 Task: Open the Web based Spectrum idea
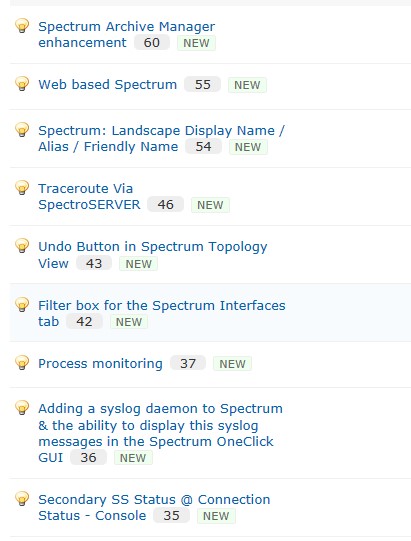[107, 85]
